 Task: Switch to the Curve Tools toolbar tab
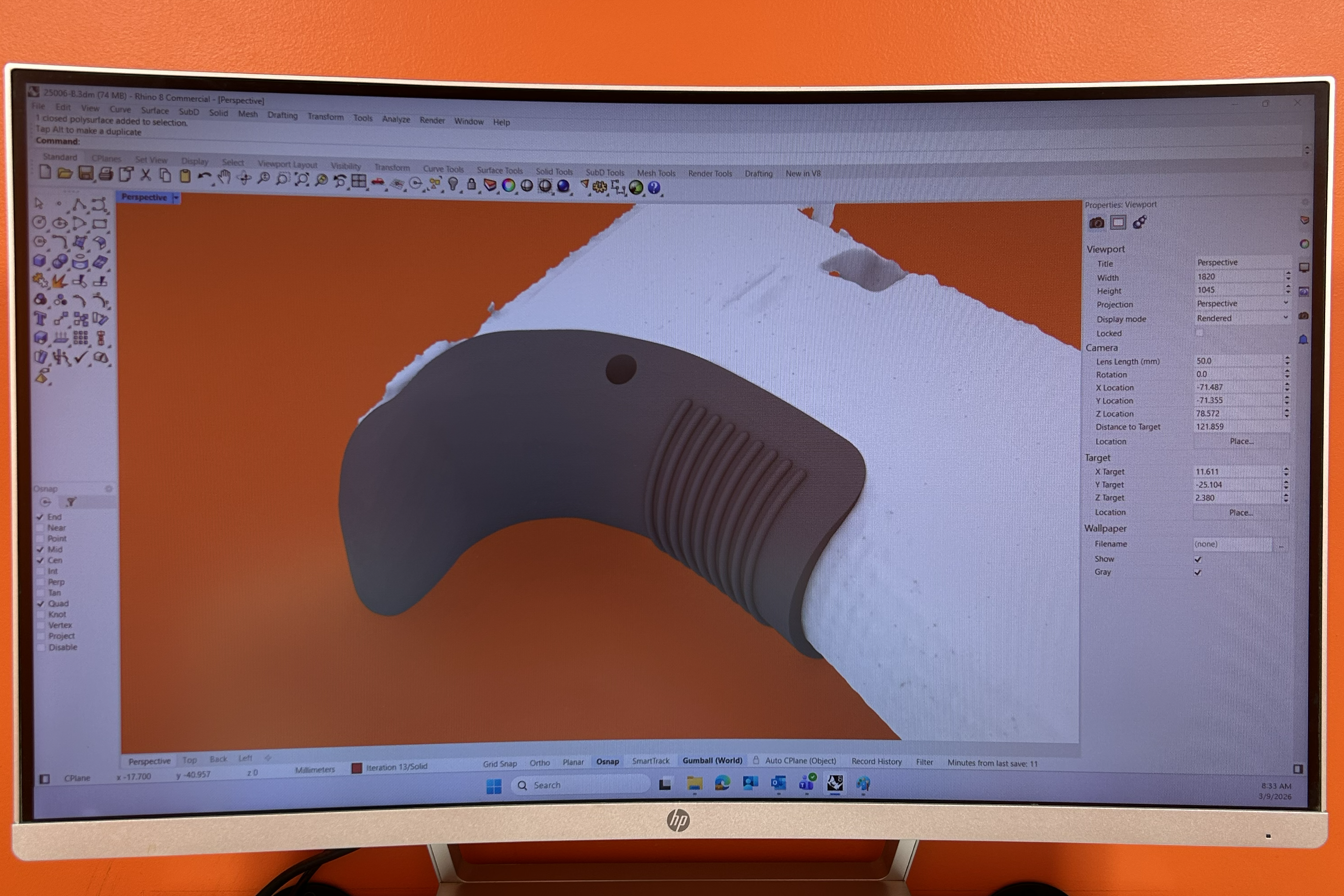pos(444,169)
